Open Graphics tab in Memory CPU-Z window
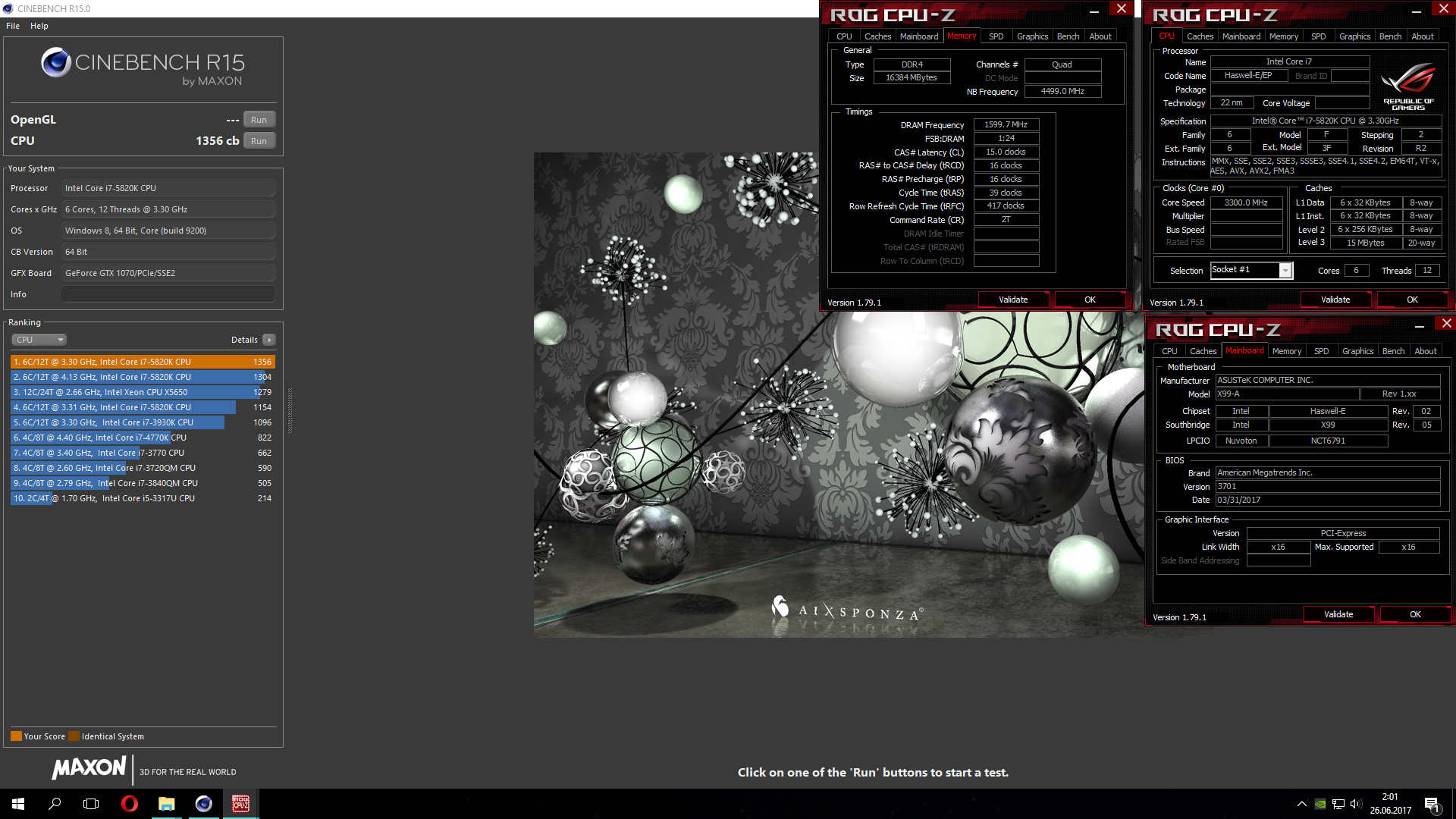This screenshot has width=1456, height=819. tap(1032, 36)
